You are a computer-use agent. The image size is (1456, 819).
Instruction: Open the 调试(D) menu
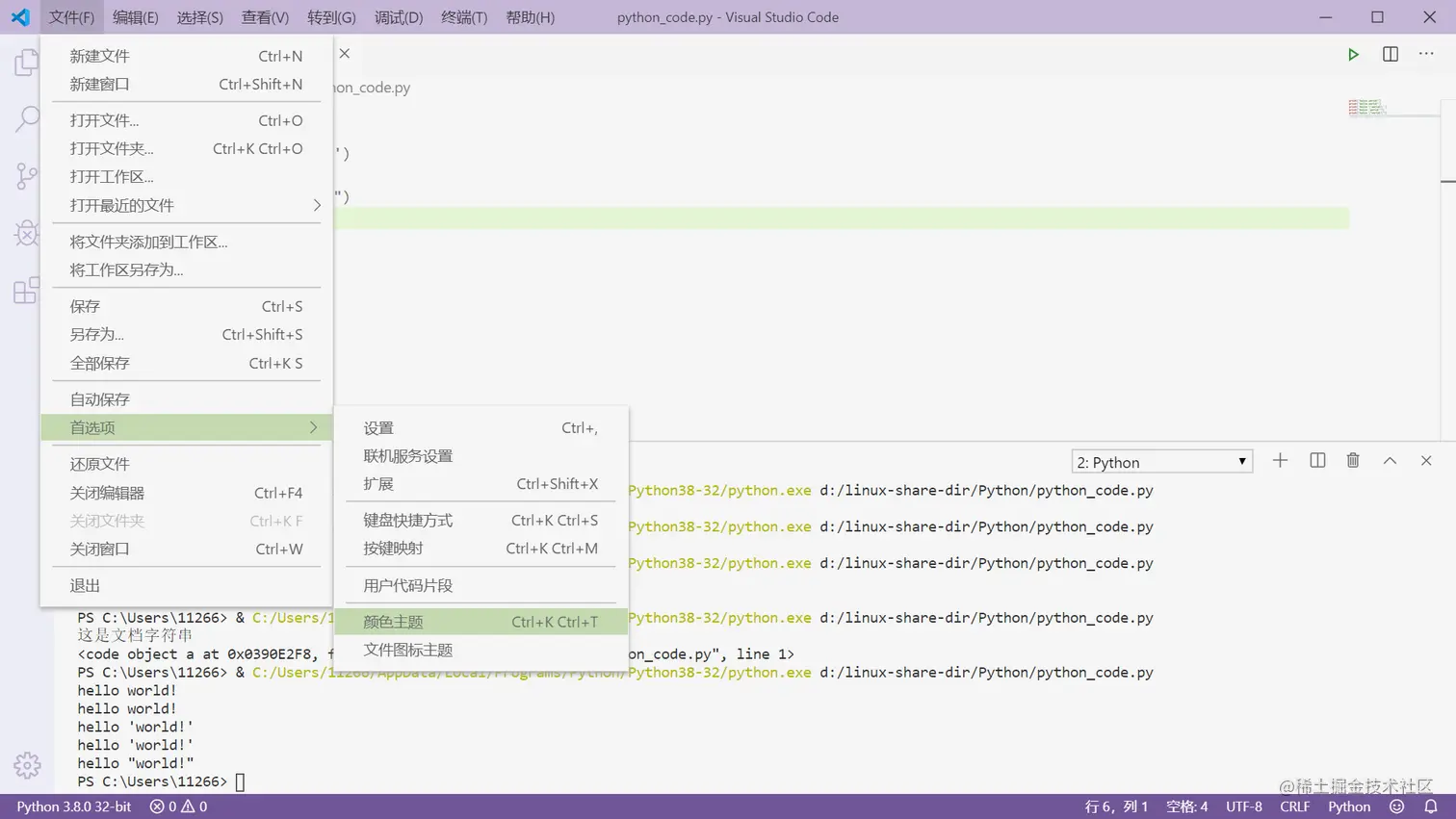399,17
